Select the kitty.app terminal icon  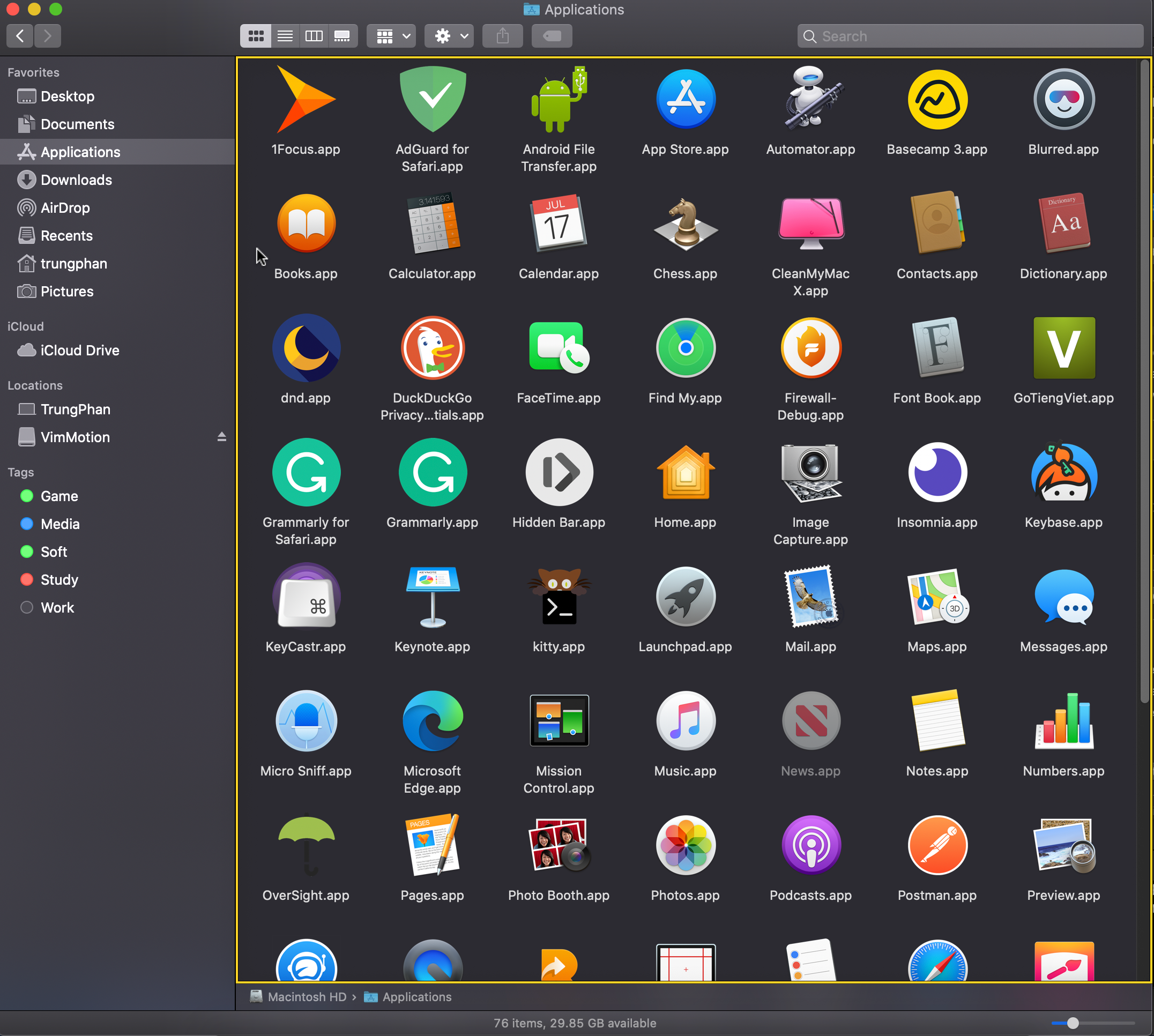tap(559, 597)
